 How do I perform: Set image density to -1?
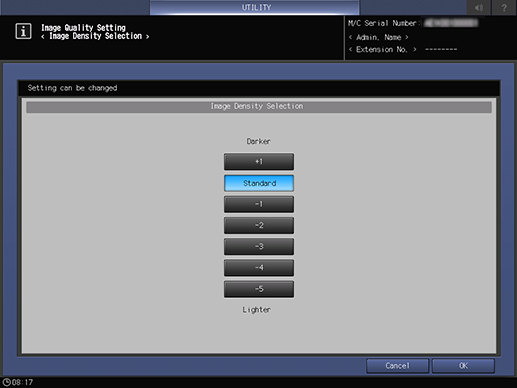259,204
